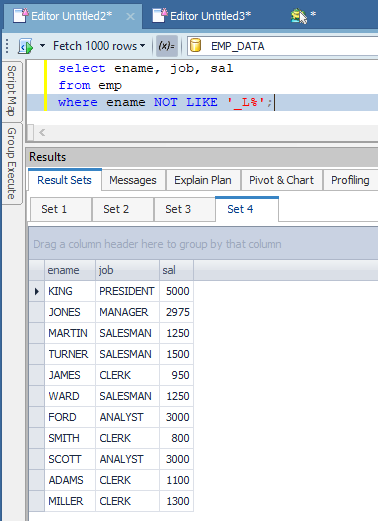Switch to Set 3 results
378x521 pixels.
pos(184,209)
